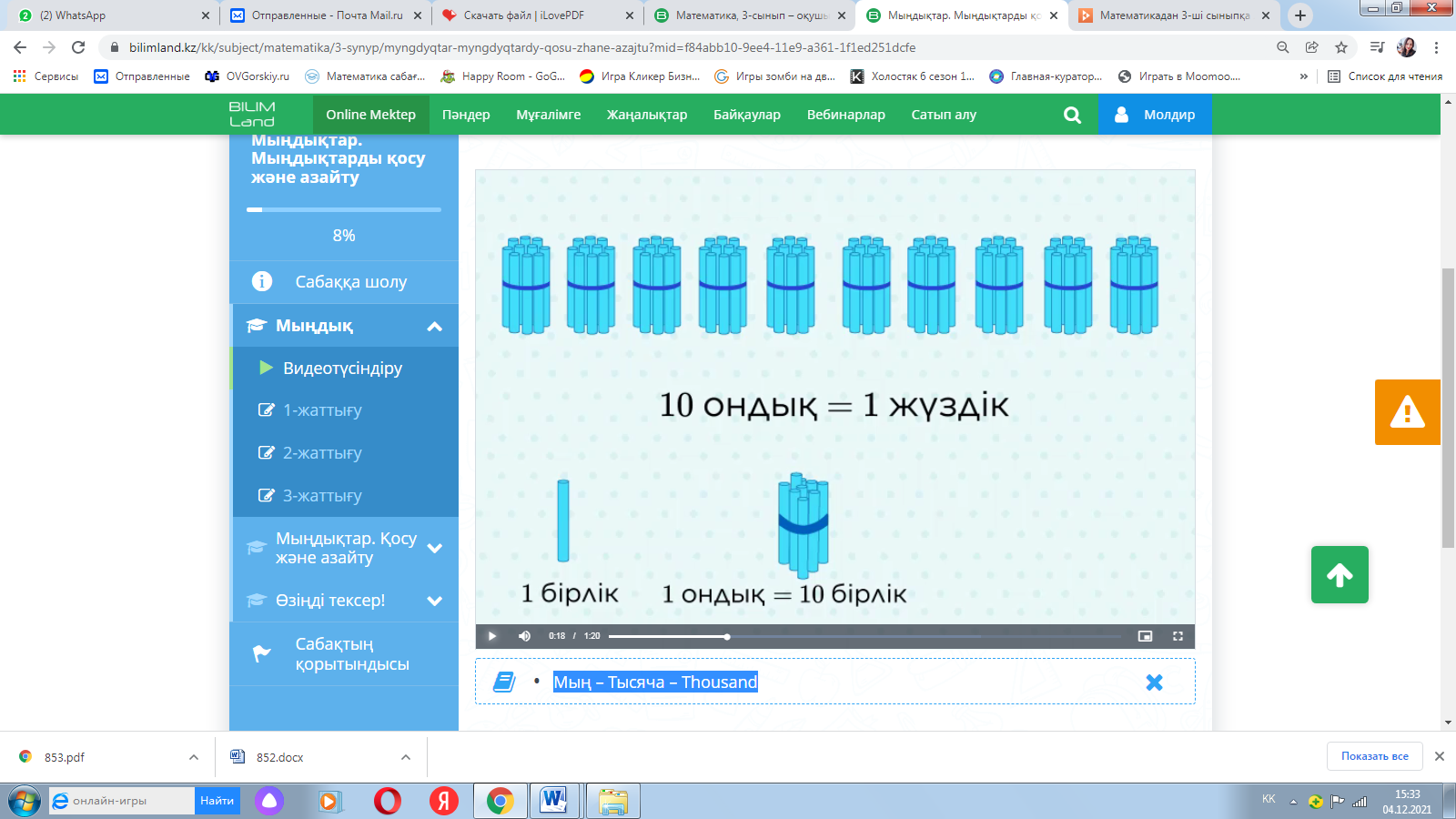Viewport: 1456px width, 819px height.
Task: Close the vocabulary note with X icon
Action: click(1154, 682)
